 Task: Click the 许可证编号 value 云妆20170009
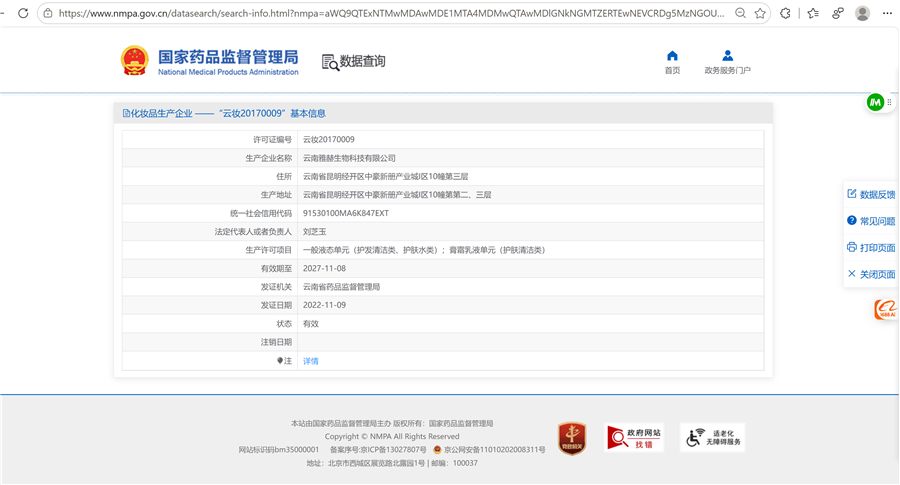click(x=329, y=139)
